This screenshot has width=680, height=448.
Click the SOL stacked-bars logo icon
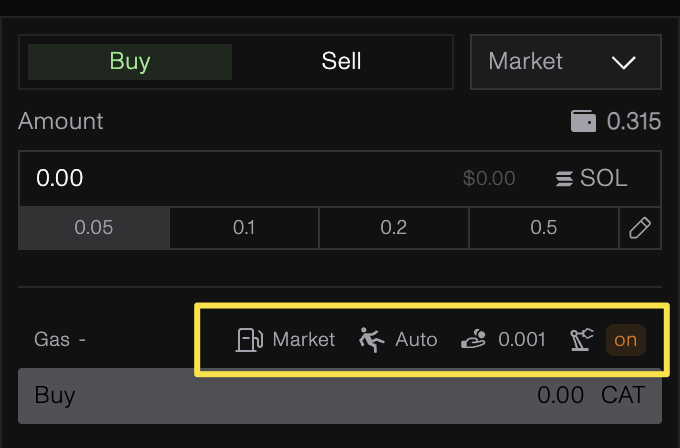565,179
